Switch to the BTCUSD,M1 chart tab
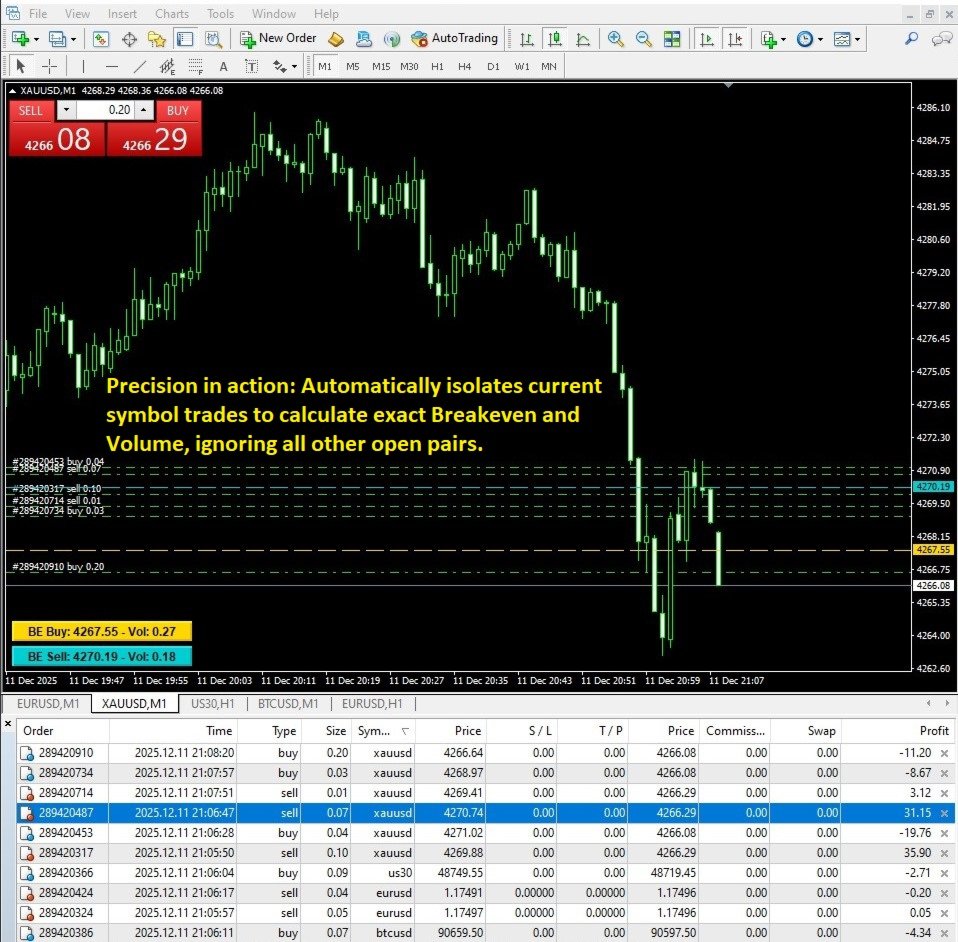 click(287, 703)
